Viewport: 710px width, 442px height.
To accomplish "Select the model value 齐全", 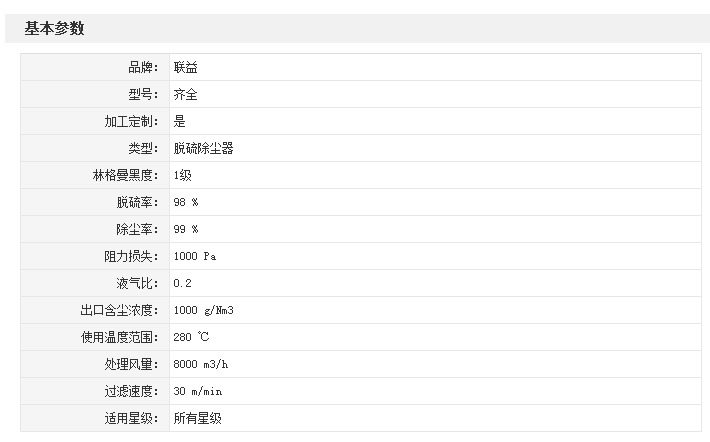I will [185, 94].
